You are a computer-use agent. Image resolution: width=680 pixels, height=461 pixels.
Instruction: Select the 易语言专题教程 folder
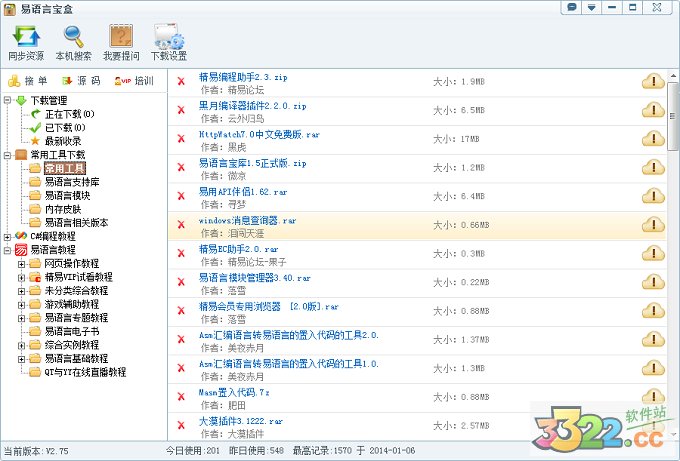tap(69, 318)
